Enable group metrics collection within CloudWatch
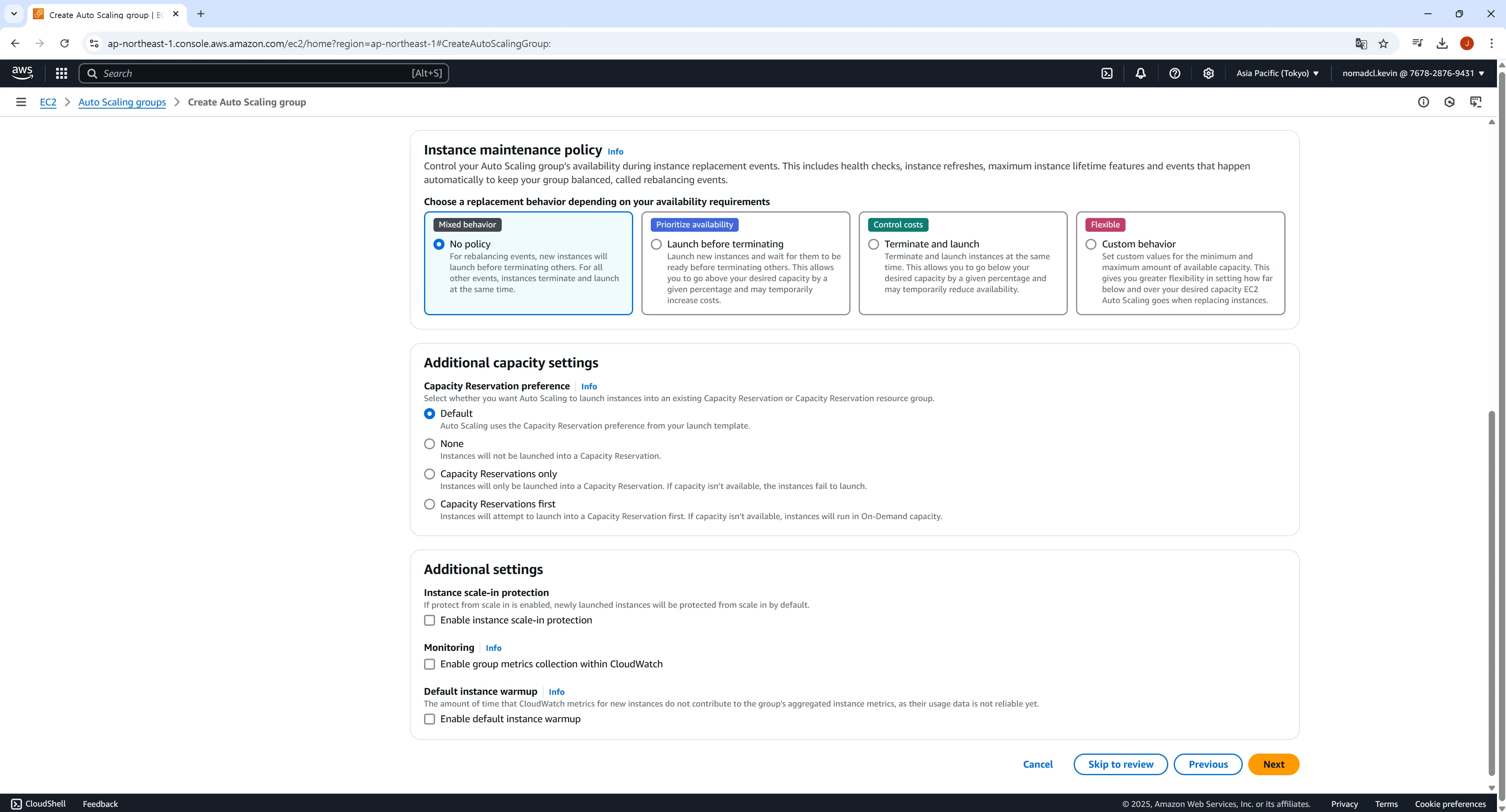The image size is (1506, 812). click(x=430, y=664)
